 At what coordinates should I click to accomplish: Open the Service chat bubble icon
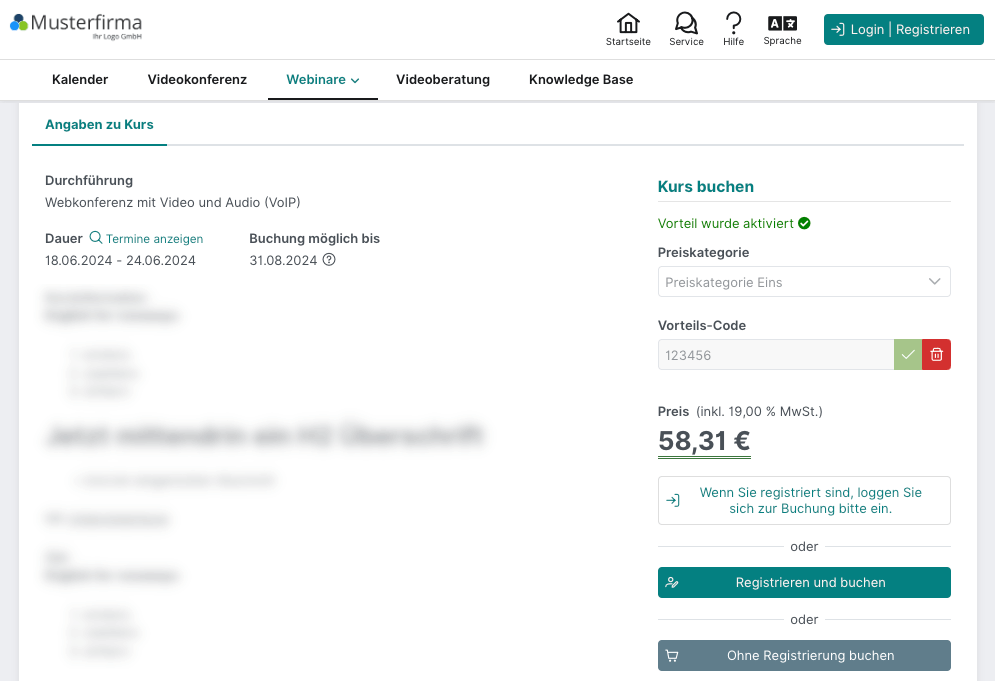[686, 21]
